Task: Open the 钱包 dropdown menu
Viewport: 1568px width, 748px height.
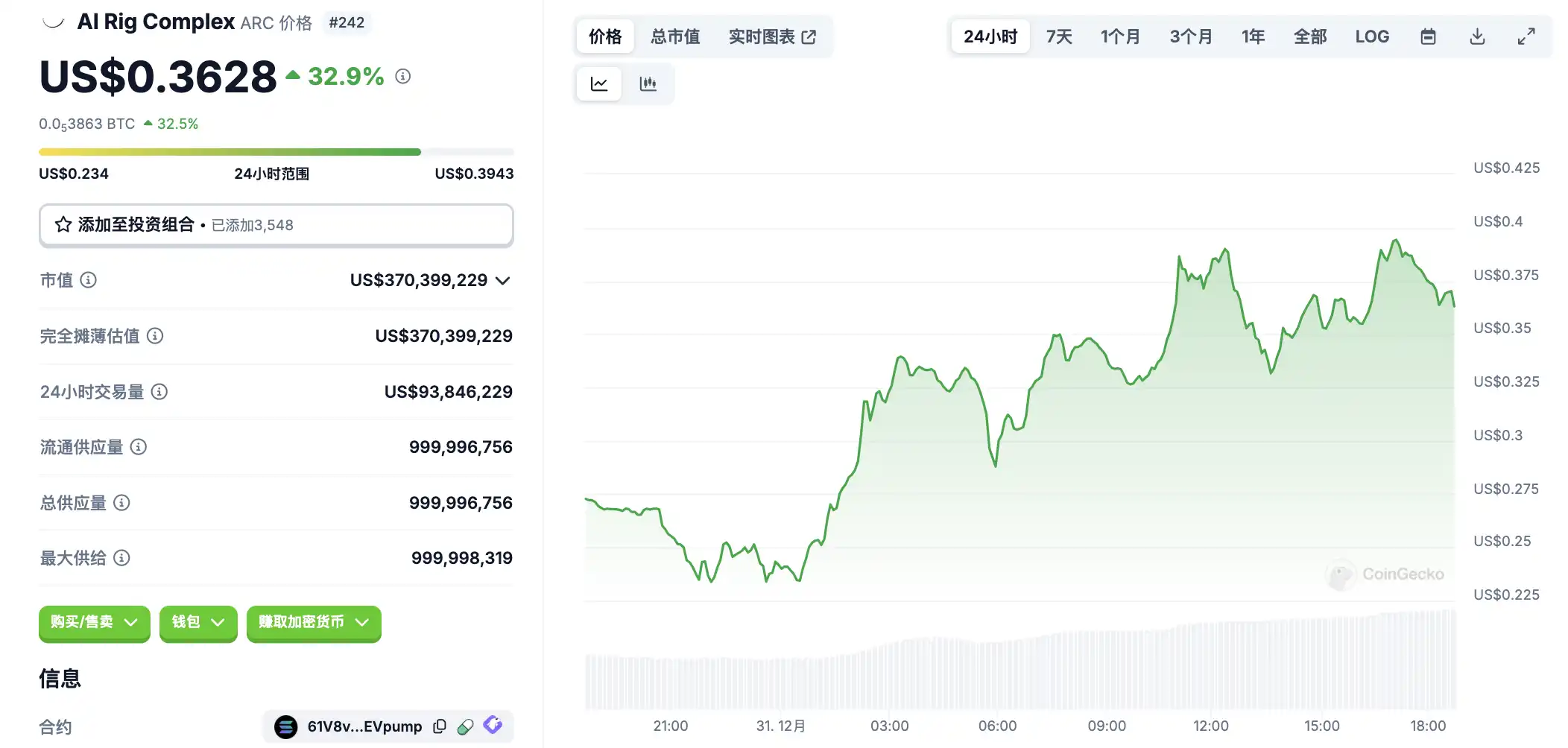Action: (x=197, y=622)
